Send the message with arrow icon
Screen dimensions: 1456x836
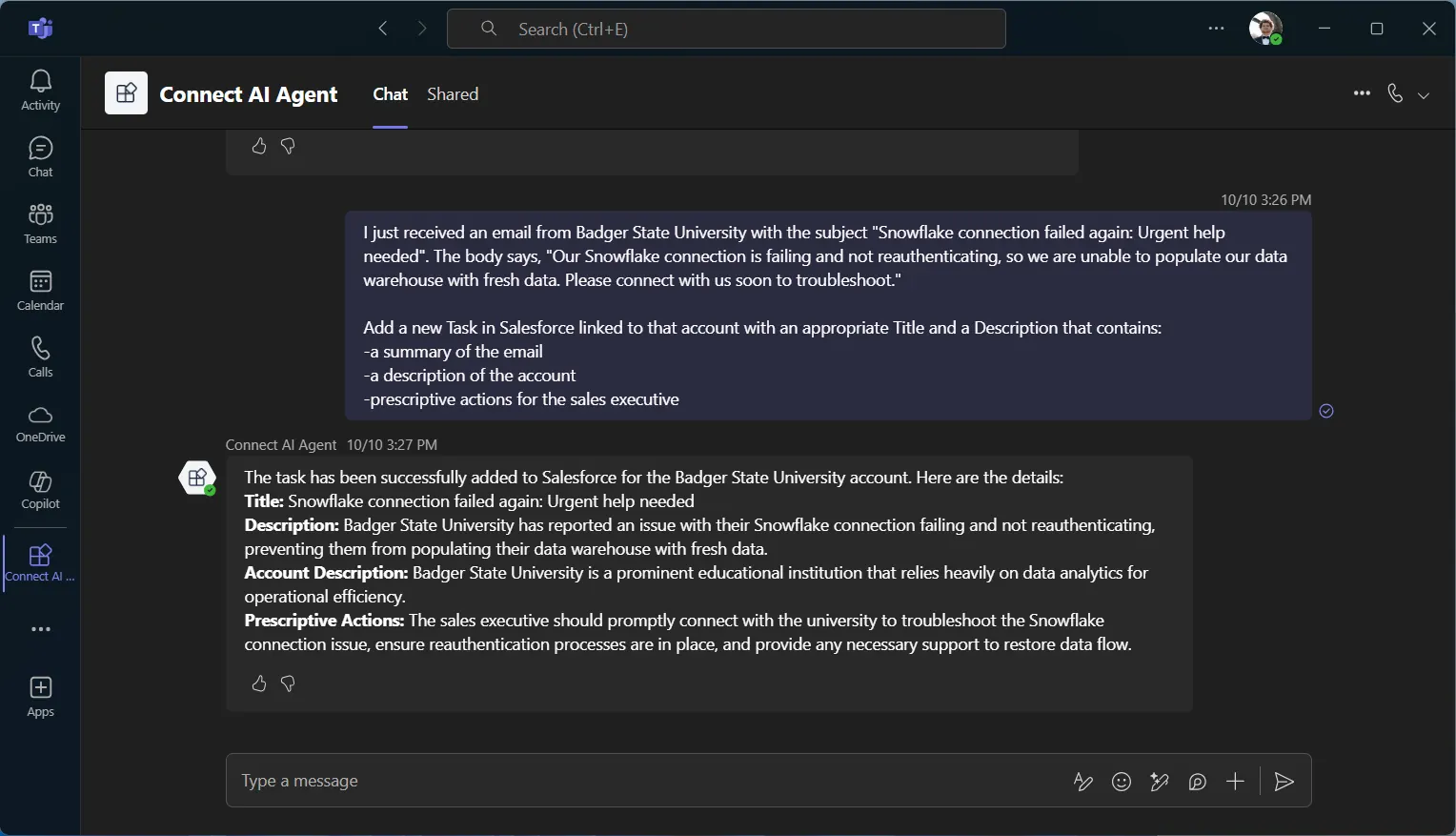click(1284, 782)
